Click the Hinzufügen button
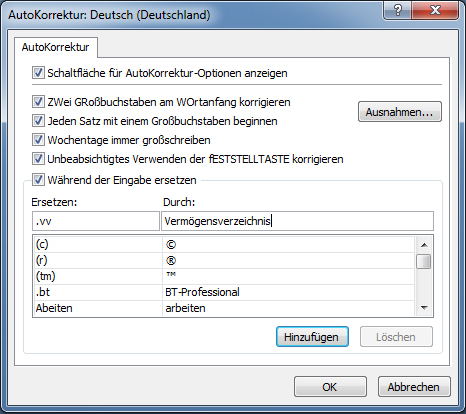 (x=312, y=337)
